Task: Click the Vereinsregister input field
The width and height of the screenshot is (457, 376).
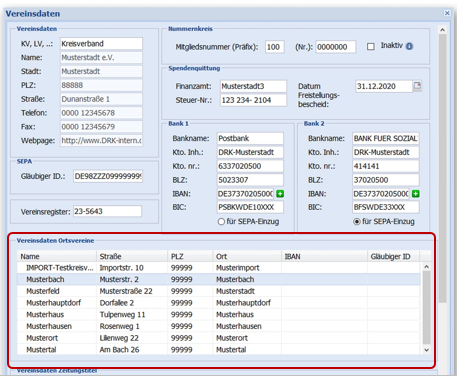Action: 107,211
